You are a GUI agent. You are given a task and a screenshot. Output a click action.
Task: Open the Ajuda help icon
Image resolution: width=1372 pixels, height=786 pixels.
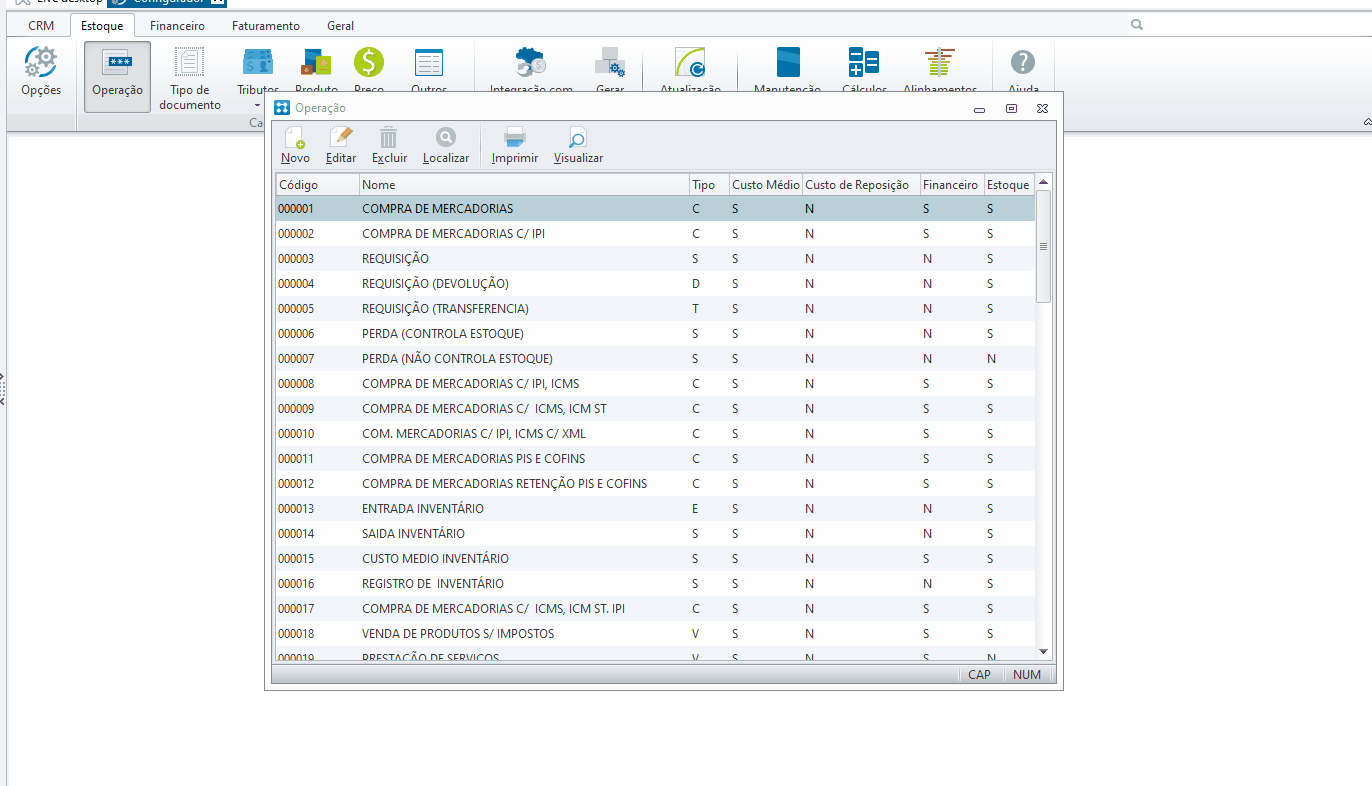point(1022,64)
